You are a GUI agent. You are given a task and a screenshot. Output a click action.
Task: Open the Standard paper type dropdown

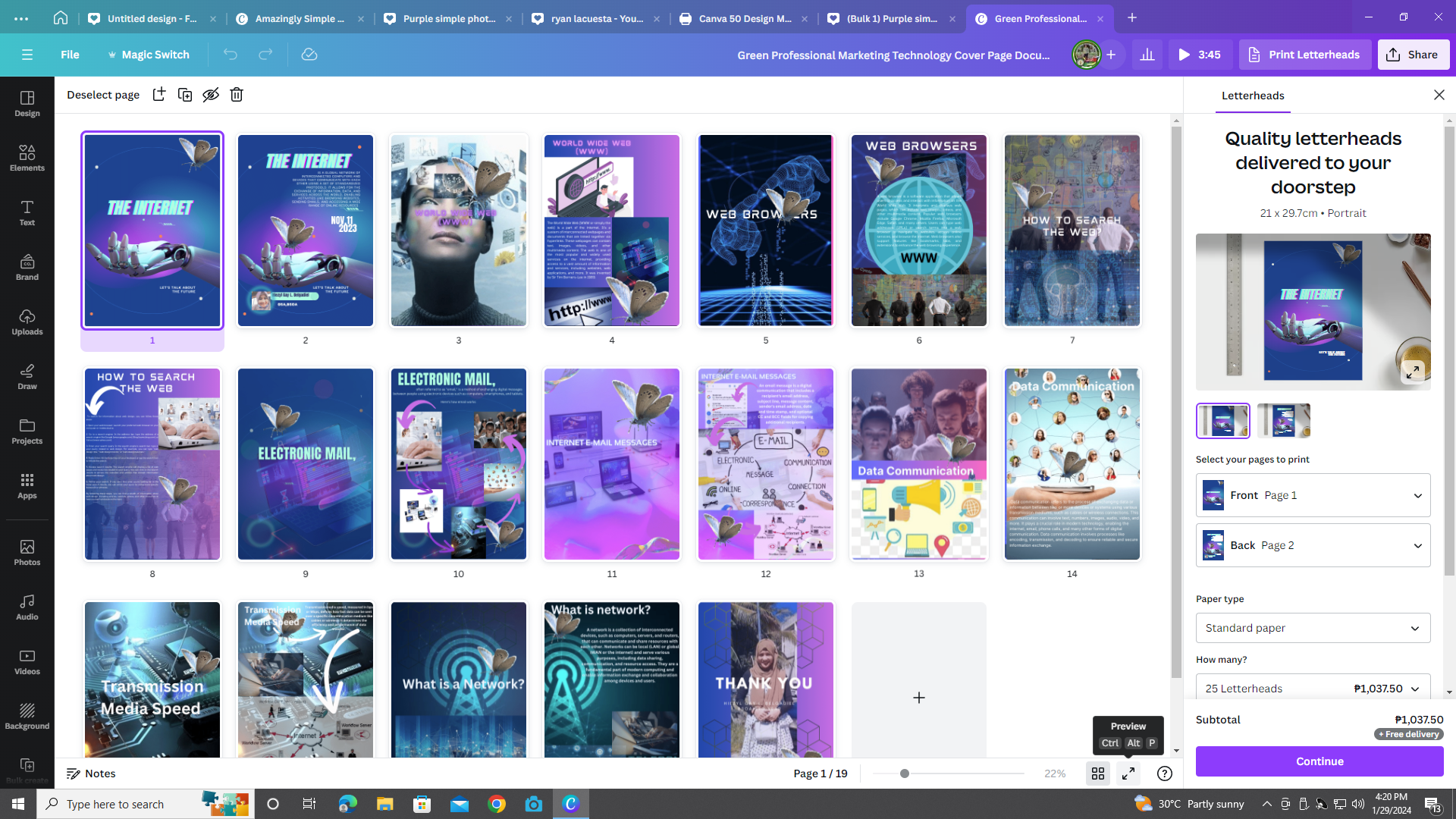(x=1313, y=628)
